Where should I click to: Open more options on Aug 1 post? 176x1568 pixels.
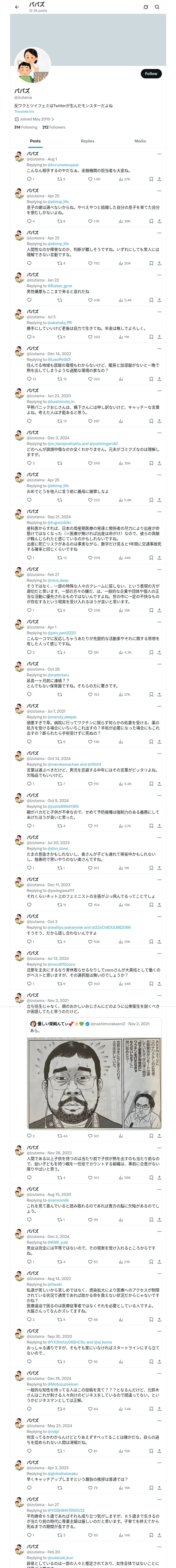pos(159,154)
